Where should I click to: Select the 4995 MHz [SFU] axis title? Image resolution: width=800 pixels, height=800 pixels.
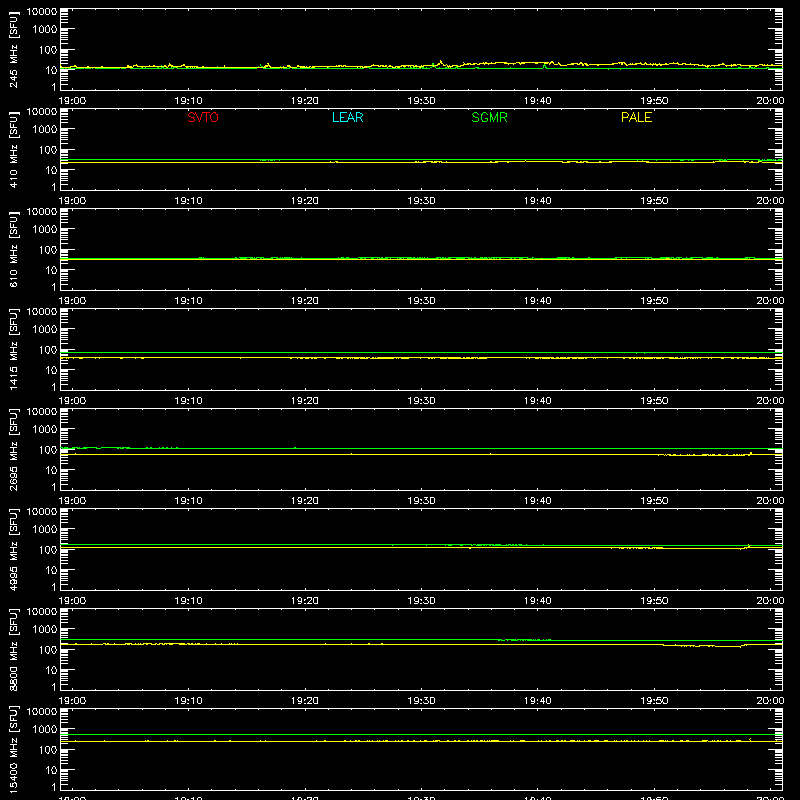point(14,550)
